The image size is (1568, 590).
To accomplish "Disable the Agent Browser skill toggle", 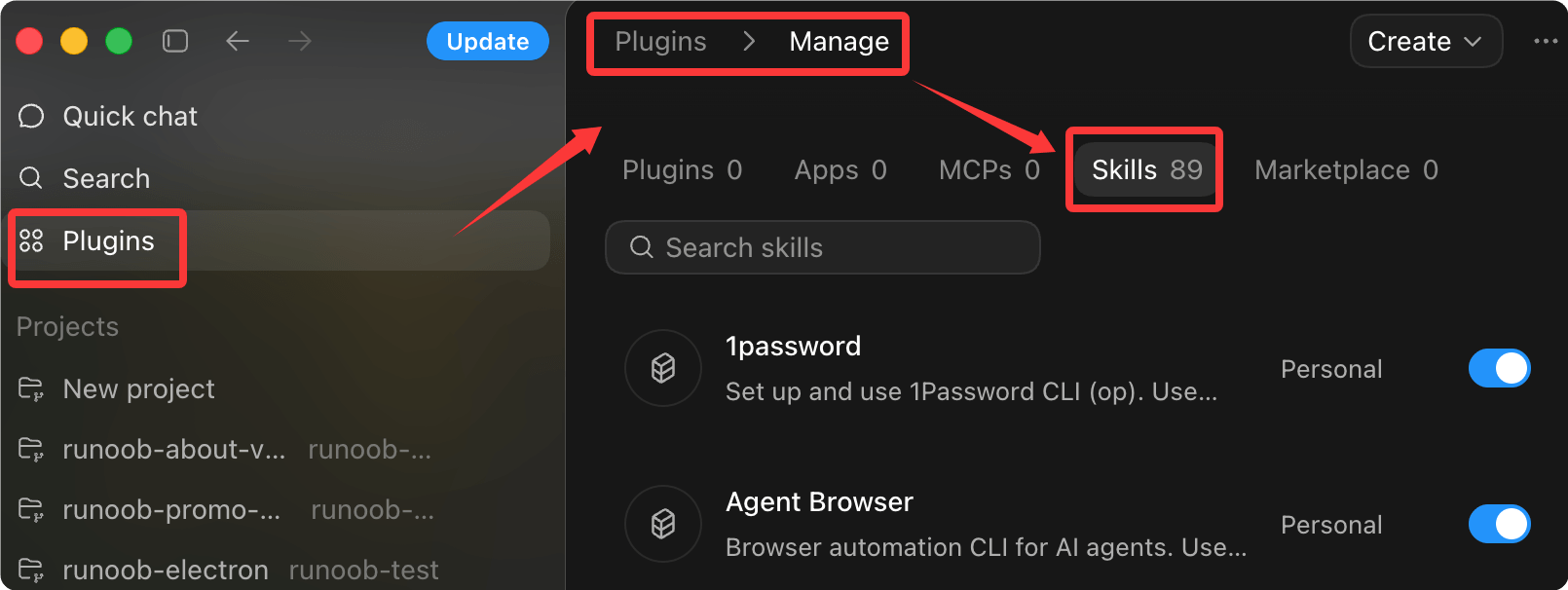I will coord(1500,524).
